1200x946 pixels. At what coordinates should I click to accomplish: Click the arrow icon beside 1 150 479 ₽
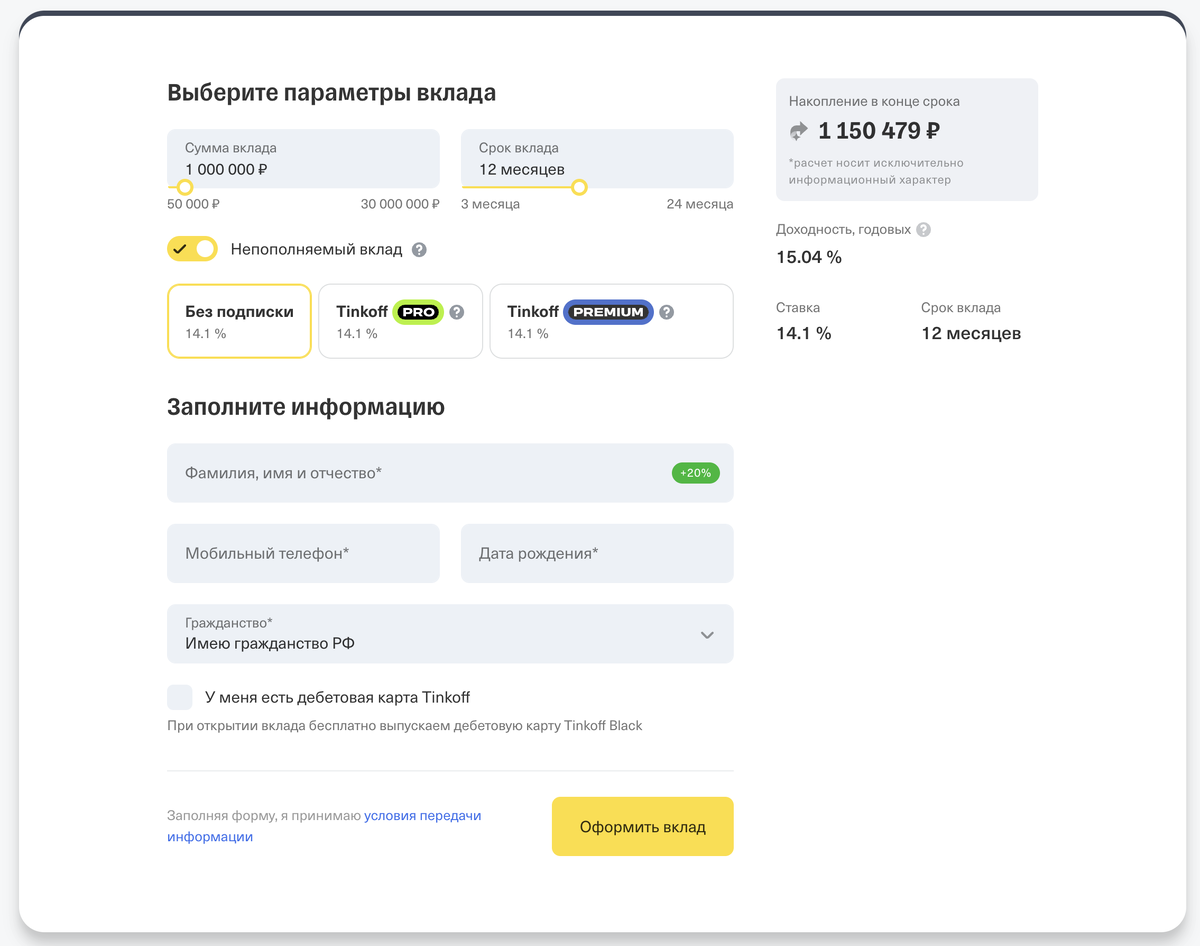pyautogui.click(x=799, y=131)
